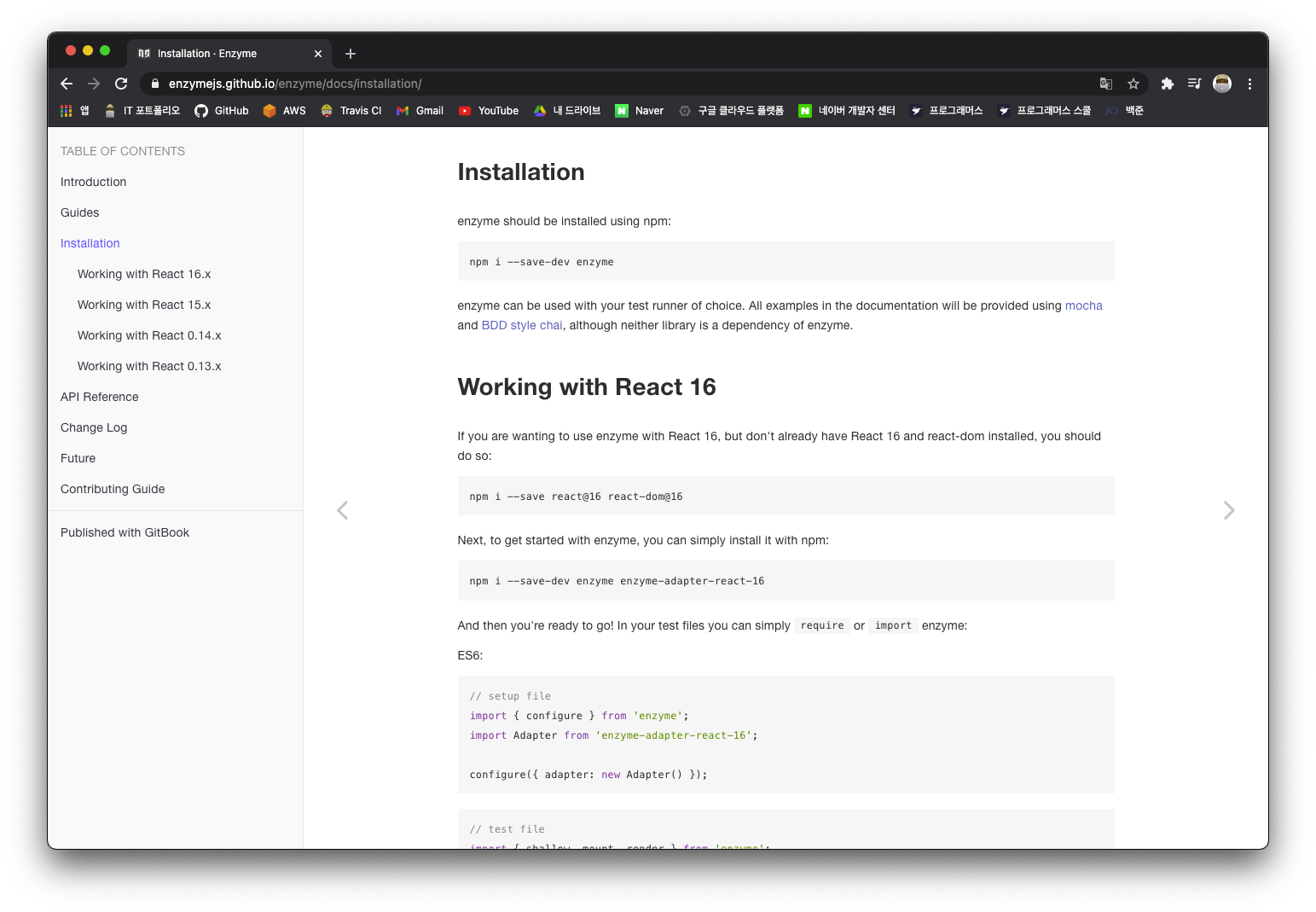Image resolution: width=1316 pixels, height=912 pixels.
Task: Bookmark this page with the star icon
Action: click(x=1133, y=84)
